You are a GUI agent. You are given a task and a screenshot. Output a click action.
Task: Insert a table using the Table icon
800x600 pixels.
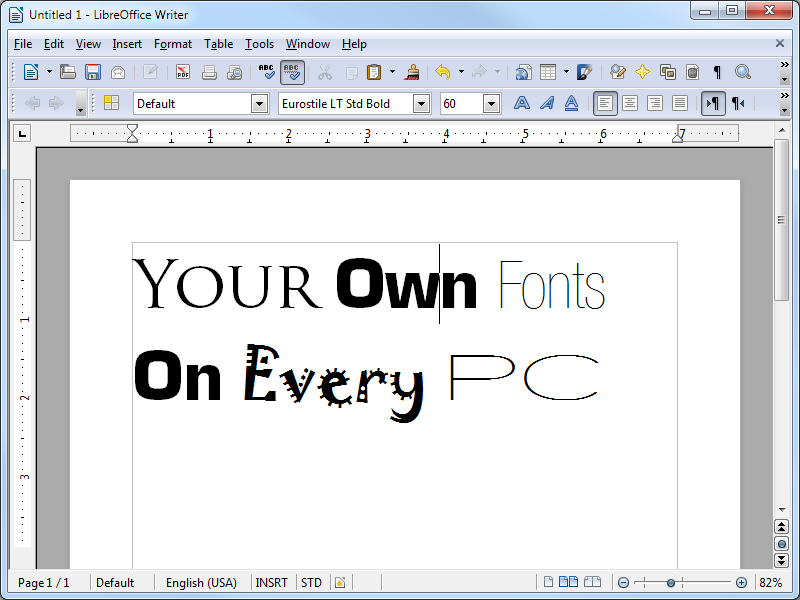[548, 72]
